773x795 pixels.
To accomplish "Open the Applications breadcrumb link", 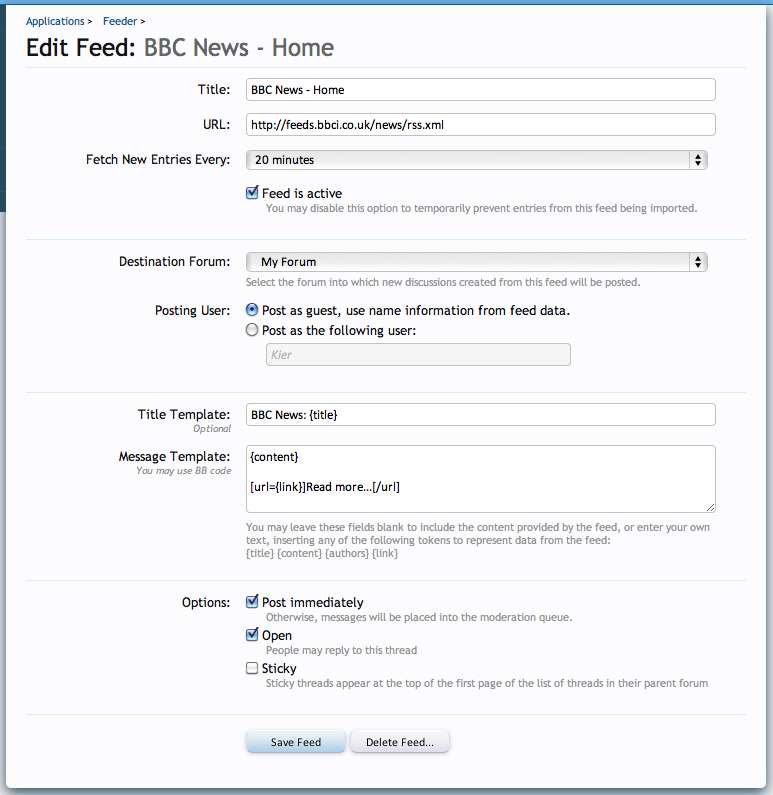I will pos(55,21).
